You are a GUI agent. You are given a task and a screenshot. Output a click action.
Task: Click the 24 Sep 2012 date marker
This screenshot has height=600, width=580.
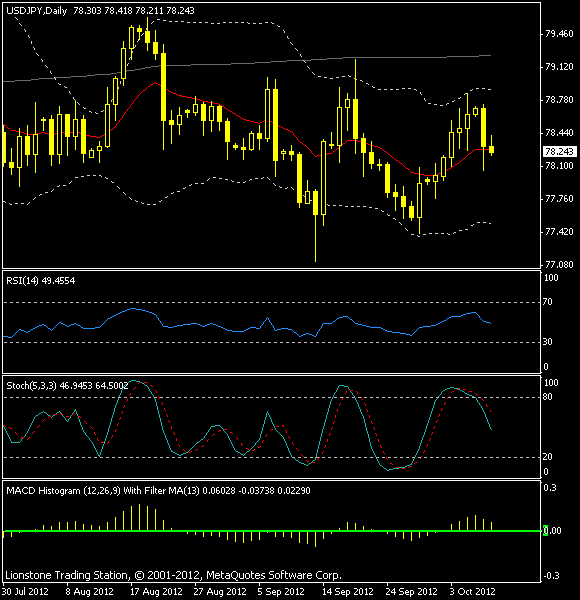point(411,592)
